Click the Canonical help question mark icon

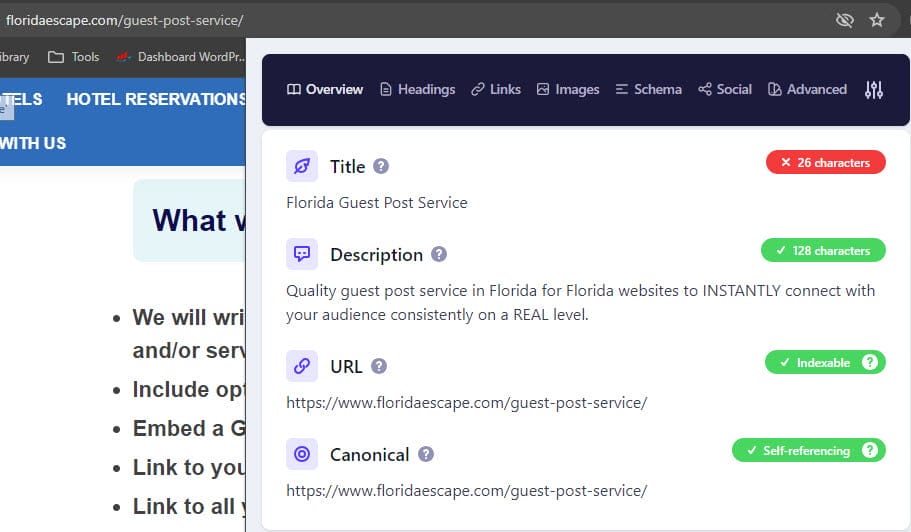pos(426,455)
